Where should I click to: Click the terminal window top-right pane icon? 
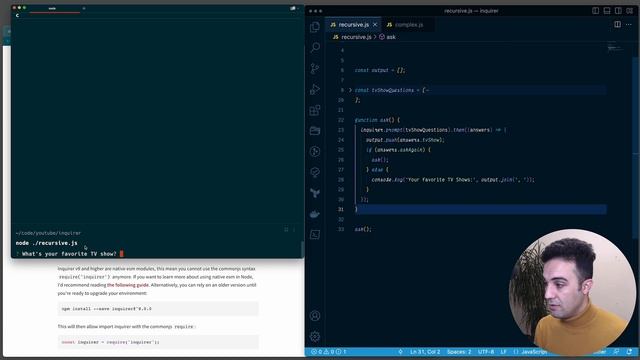(293, 8)
